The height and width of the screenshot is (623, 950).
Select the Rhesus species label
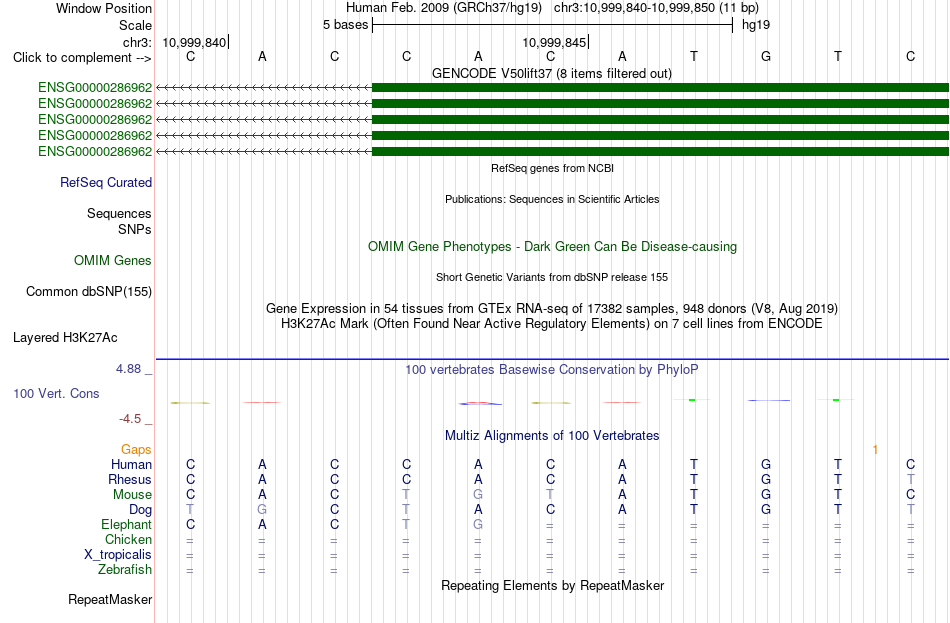tap(130, 480)
